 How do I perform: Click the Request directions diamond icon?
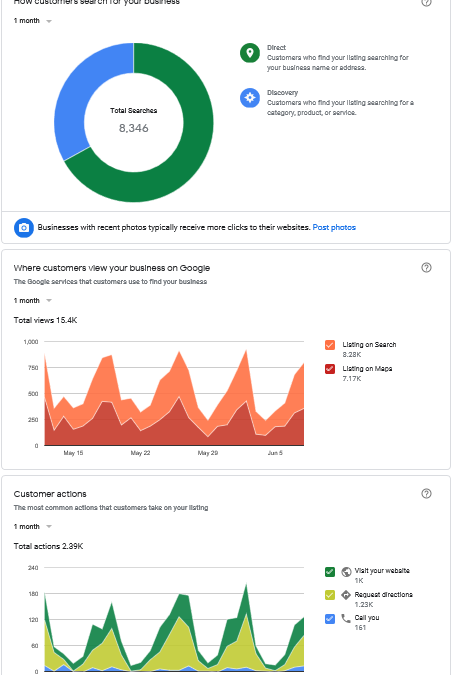(x=346, y=595)
